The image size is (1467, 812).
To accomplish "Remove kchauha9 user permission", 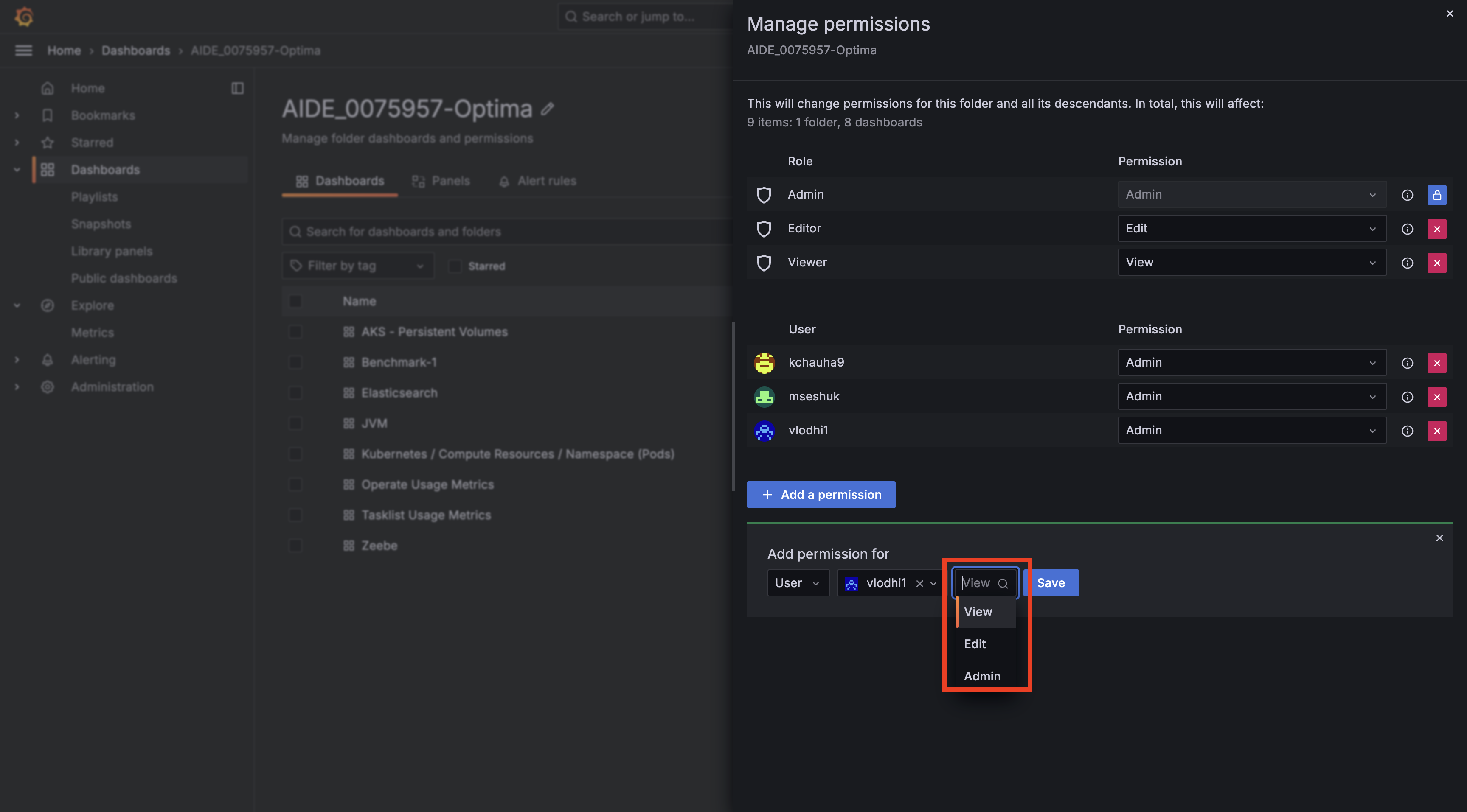I will point(1437,363).
